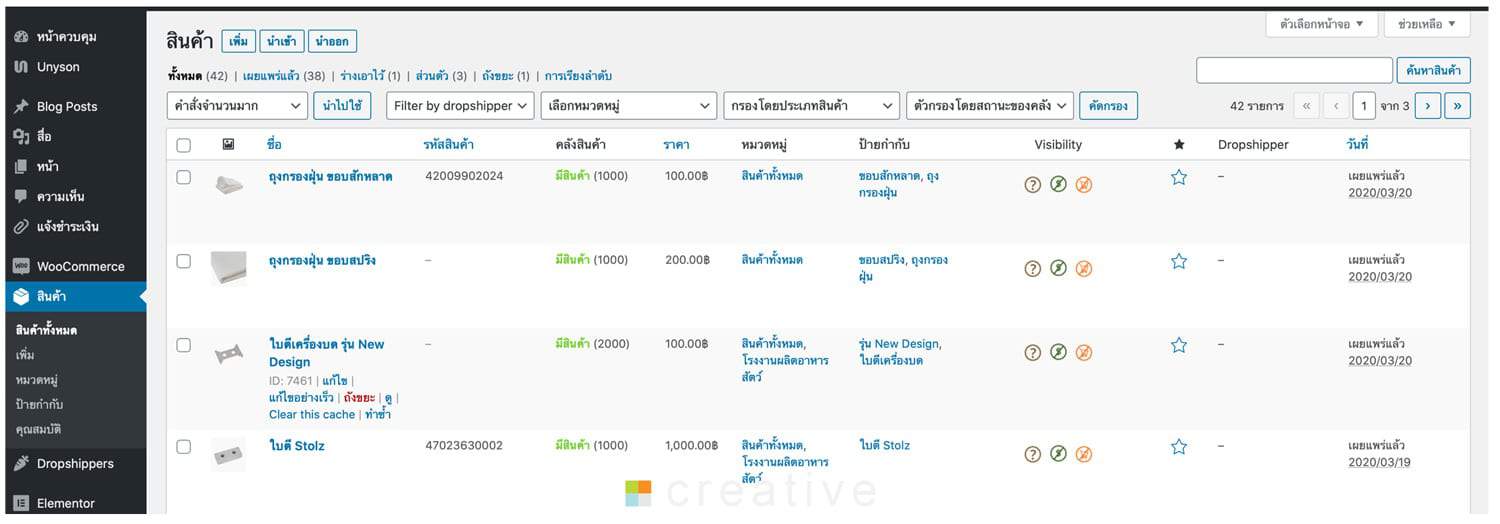Select checkbox for ถุงกรองฝุ่น ขอบสปริง product
This screenshot has height=524, width=1500.
pyautogui.click(x=184, y=261)
